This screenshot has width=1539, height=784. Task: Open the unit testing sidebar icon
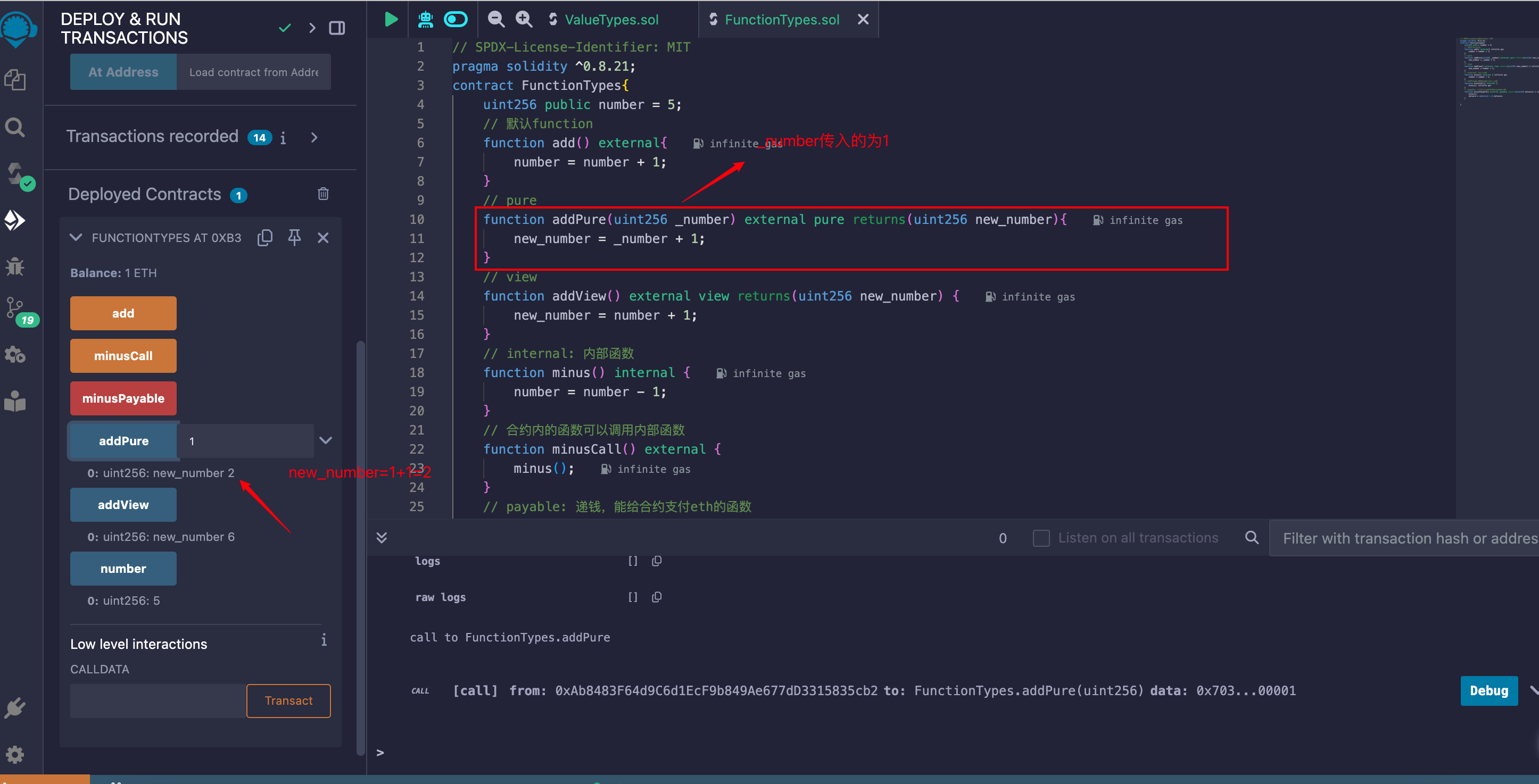tap(15, 355)
